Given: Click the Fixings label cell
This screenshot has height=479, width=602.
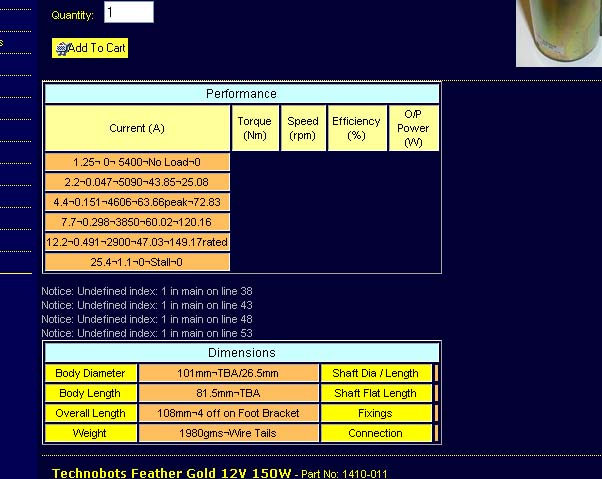Looking at the screenshot, I should coord(375,413).
